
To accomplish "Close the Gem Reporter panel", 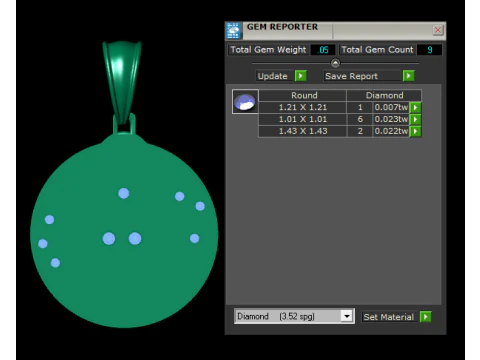I will [x=438, y=30].
